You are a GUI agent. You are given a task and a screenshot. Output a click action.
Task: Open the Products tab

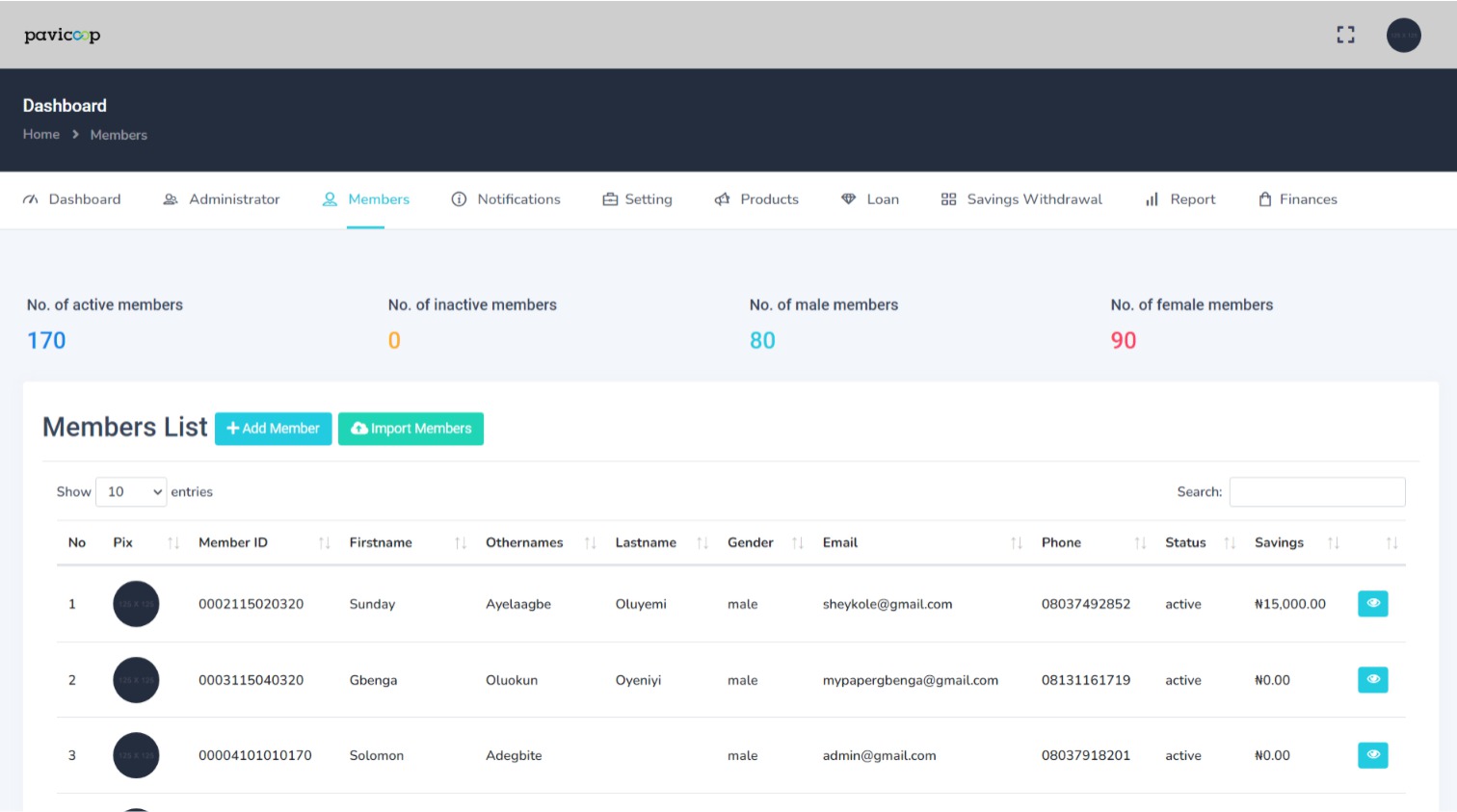point(756,199)
